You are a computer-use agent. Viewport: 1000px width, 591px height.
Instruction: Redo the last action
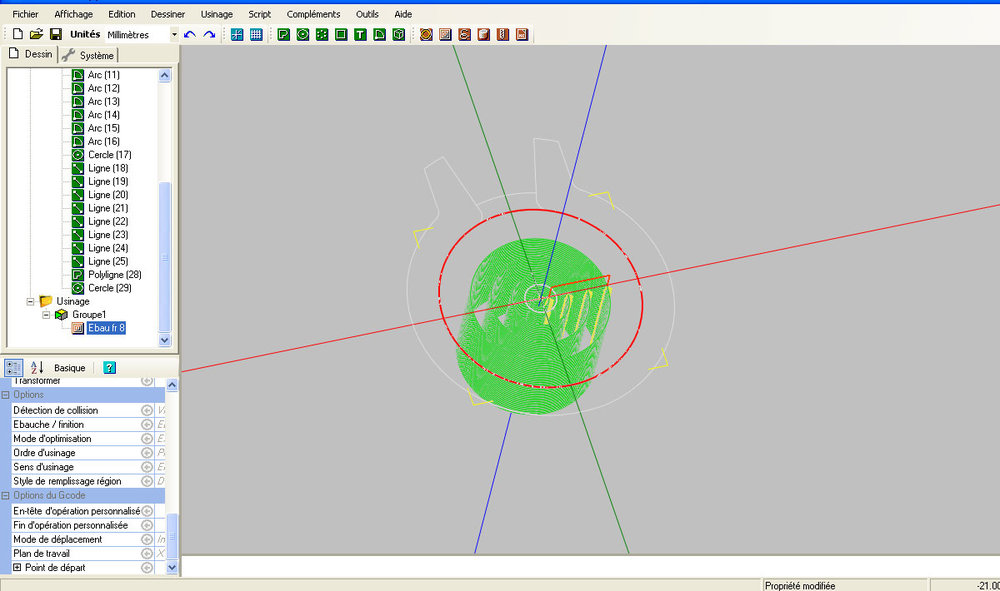tap(207, 33)
